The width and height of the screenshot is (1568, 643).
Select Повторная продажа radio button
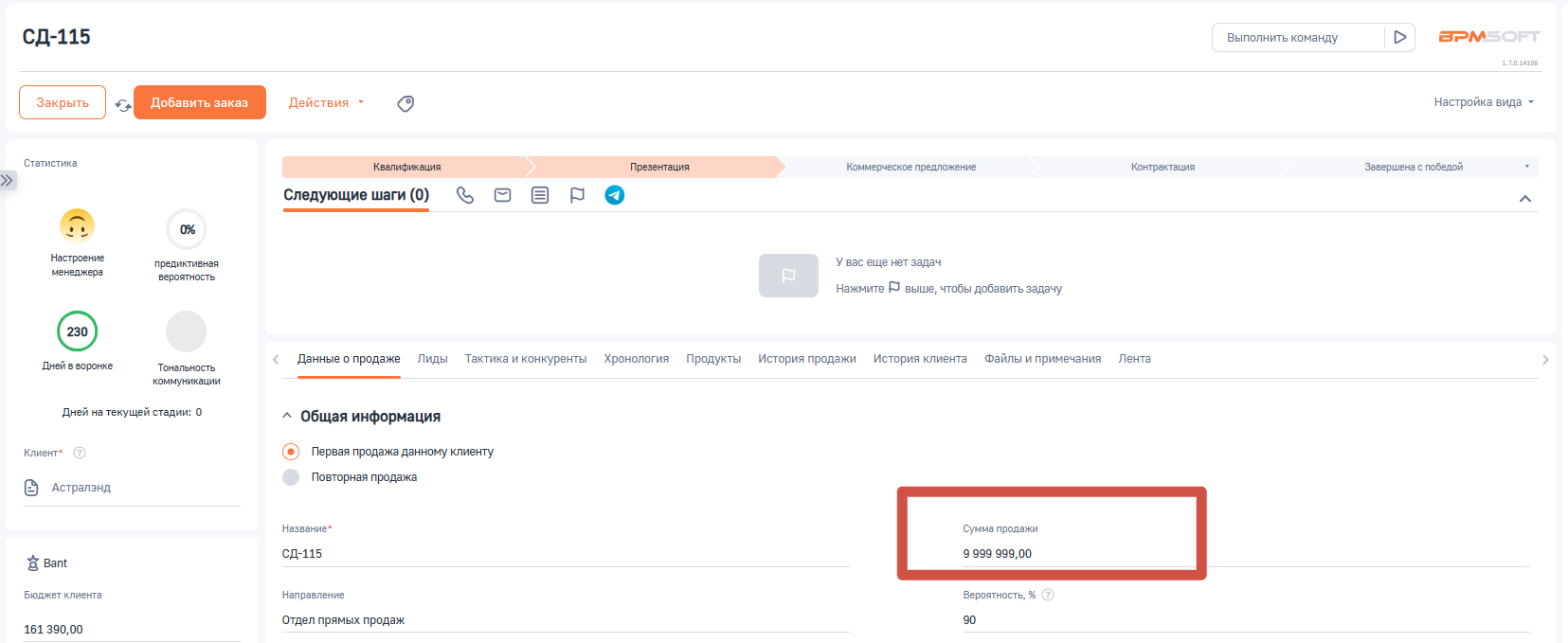291,477
